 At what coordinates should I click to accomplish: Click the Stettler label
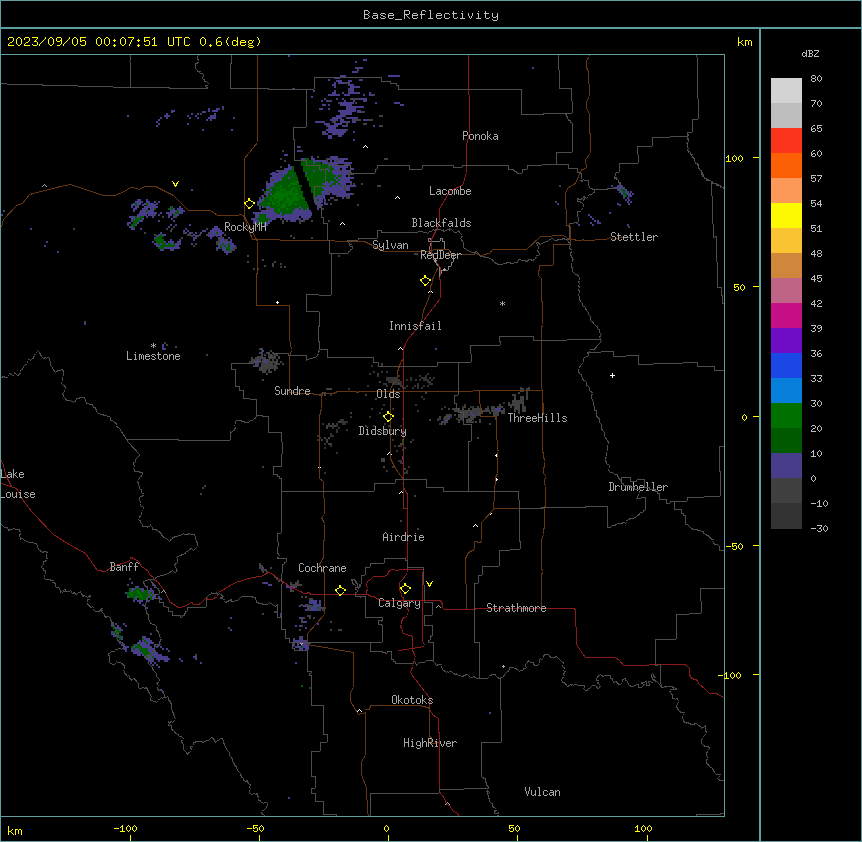634,237
